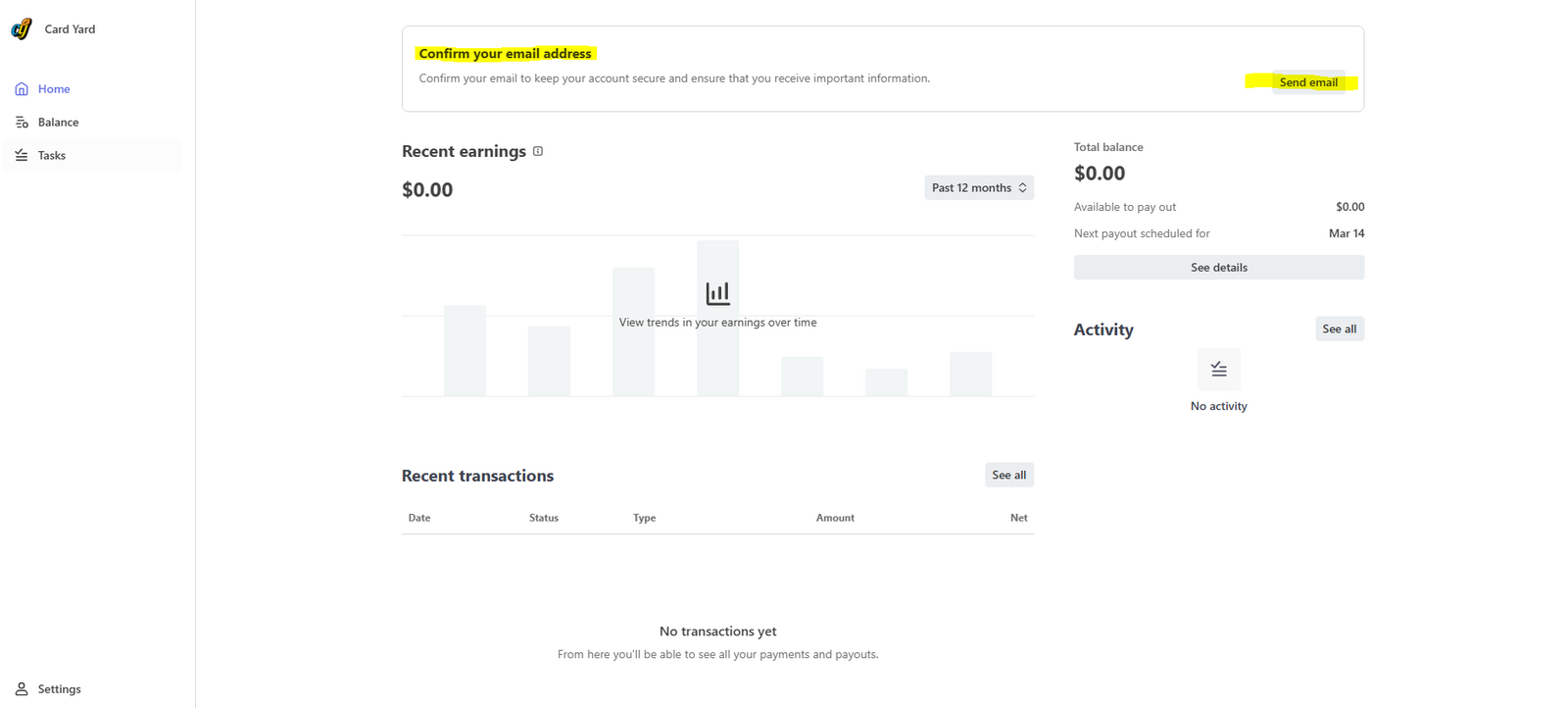The height and width of the screenshot is (708, 1568).
Task: Click the Status column header
Action: click(544, 518)
